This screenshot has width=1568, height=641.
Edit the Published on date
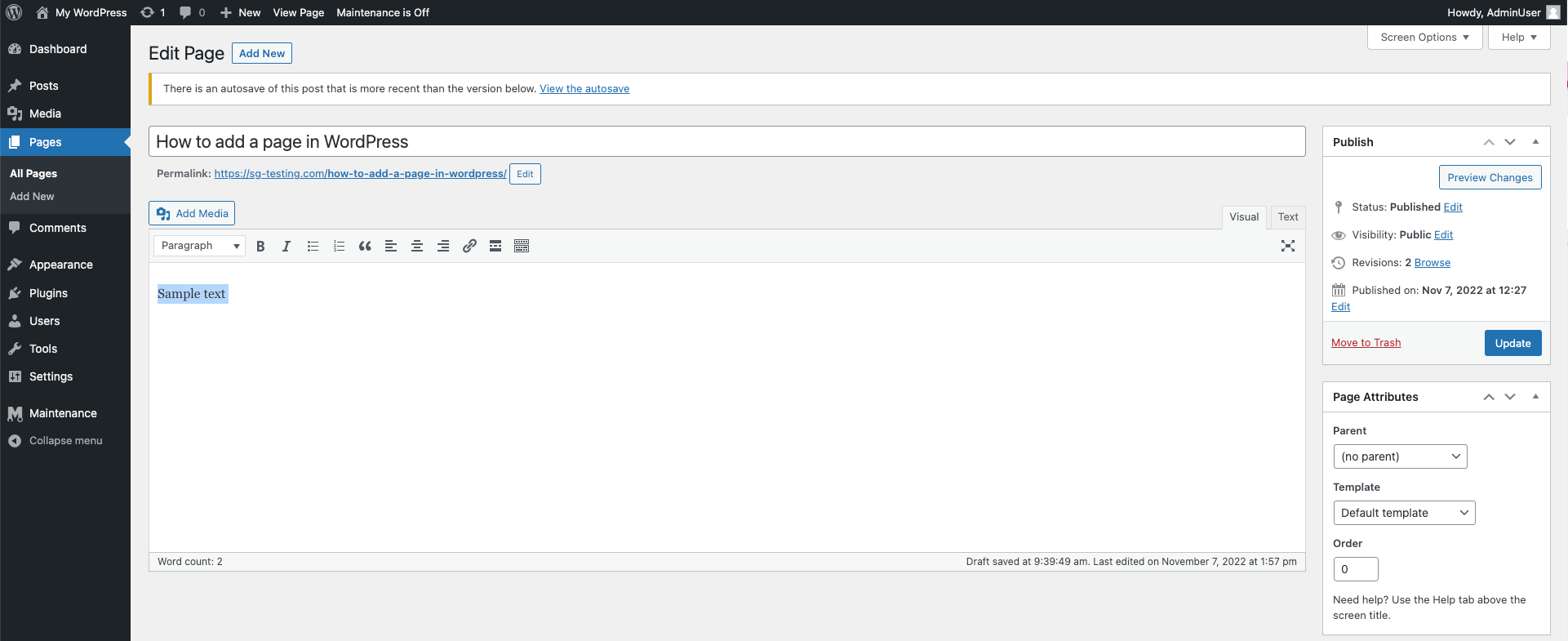(1340, 307)
